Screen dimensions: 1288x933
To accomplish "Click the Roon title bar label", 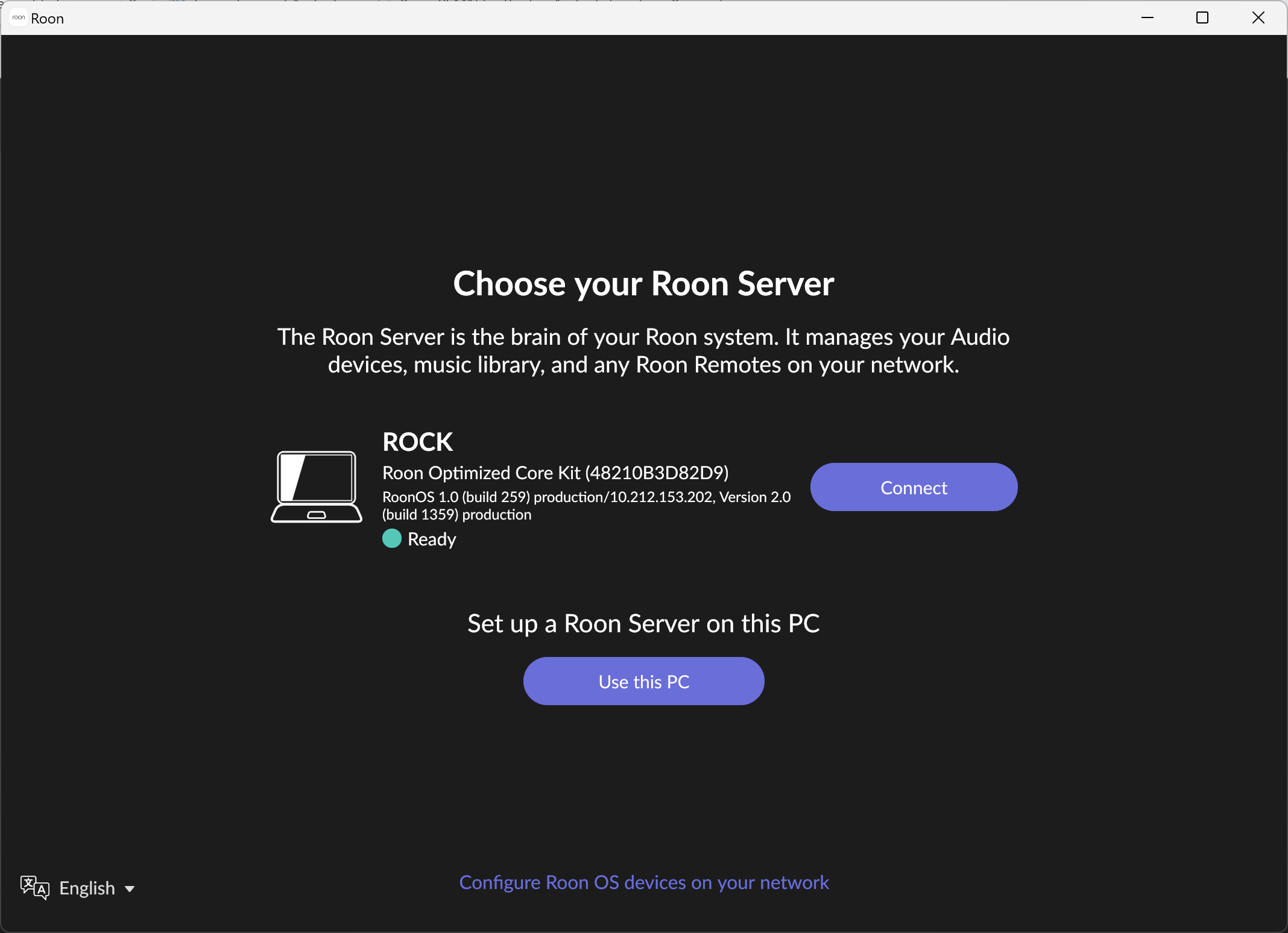I will click(48, 18).
